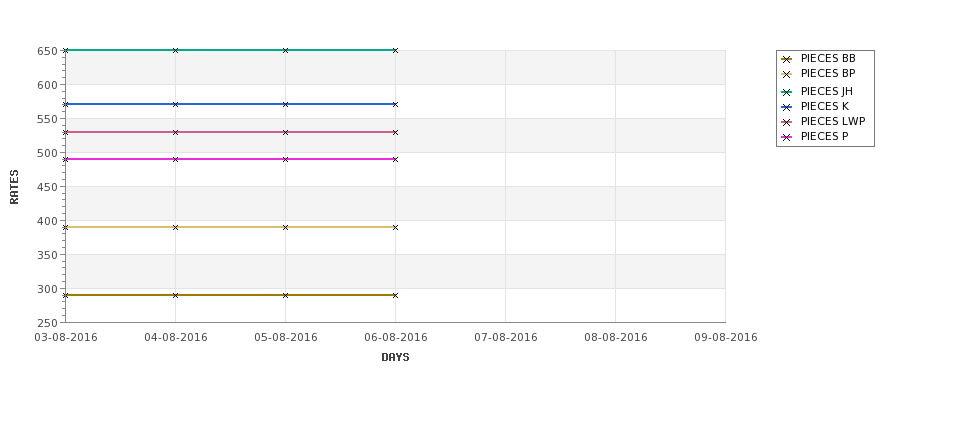
Task: Click the PIECES LWP legend label
Action: [833, 121]
